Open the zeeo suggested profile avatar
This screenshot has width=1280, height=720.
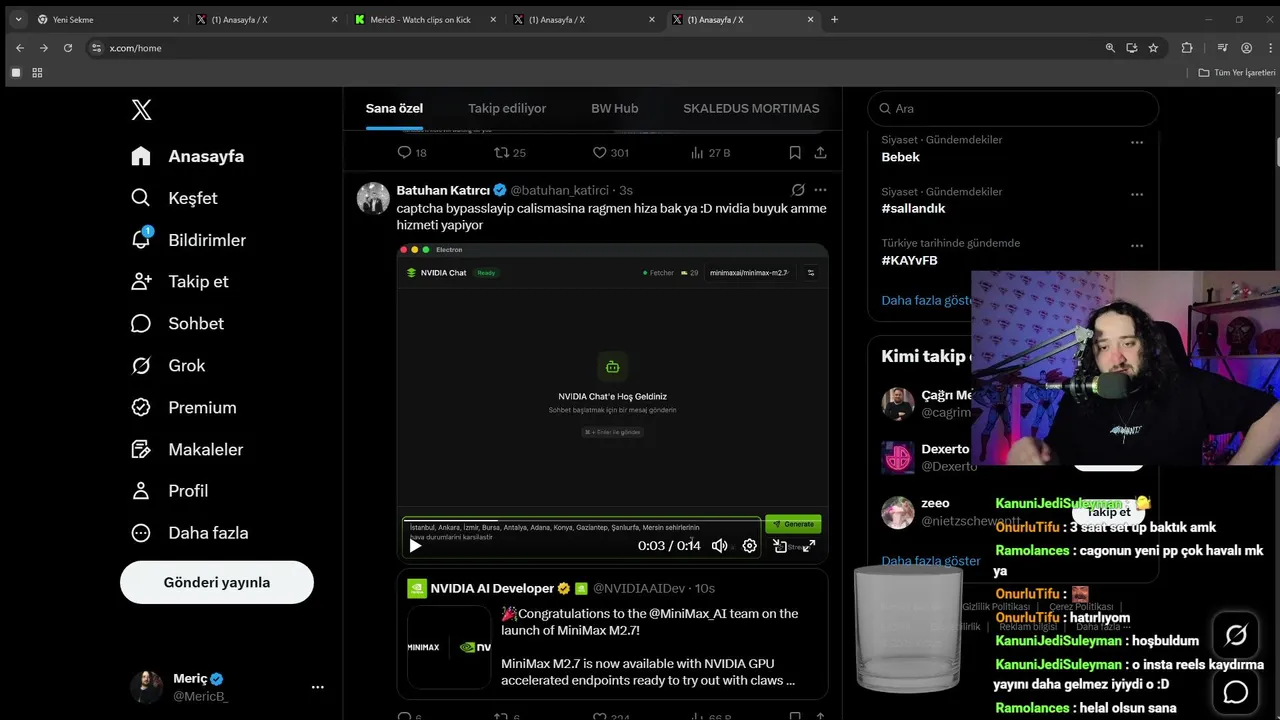coord(897,512)
